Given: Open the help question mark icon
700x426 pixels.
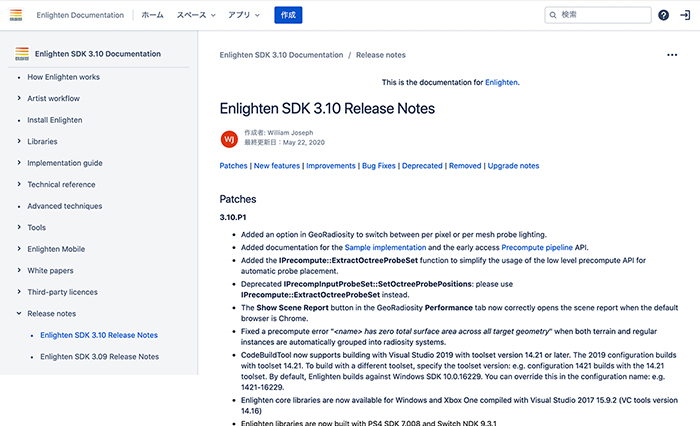Looking at the screenshot, I should point(663,16).
